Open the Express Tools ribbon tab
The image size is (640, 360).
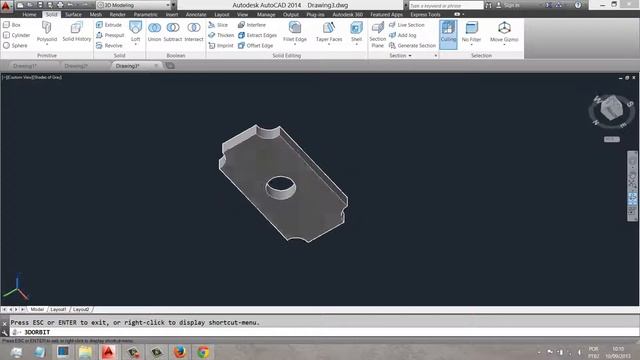[x=425, y=14]
